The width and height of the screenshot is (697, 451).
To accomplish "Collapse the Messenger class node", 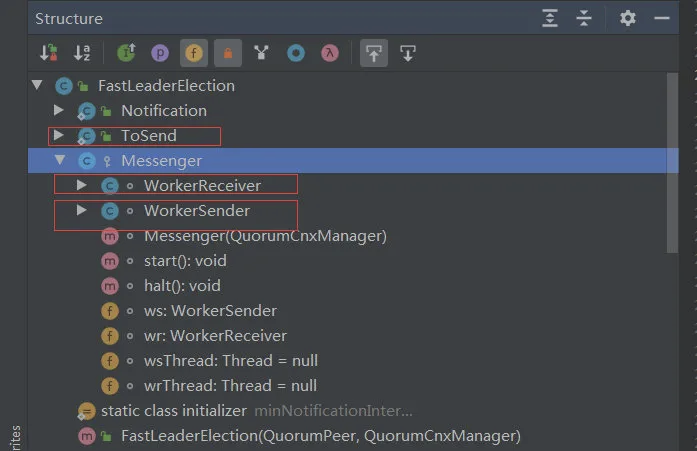I will tap(60, 160).
